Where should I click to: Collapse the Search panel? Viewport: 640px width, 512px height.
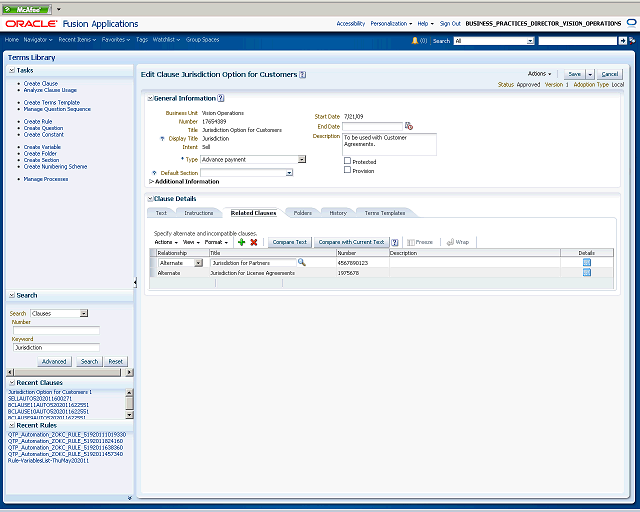12,295
